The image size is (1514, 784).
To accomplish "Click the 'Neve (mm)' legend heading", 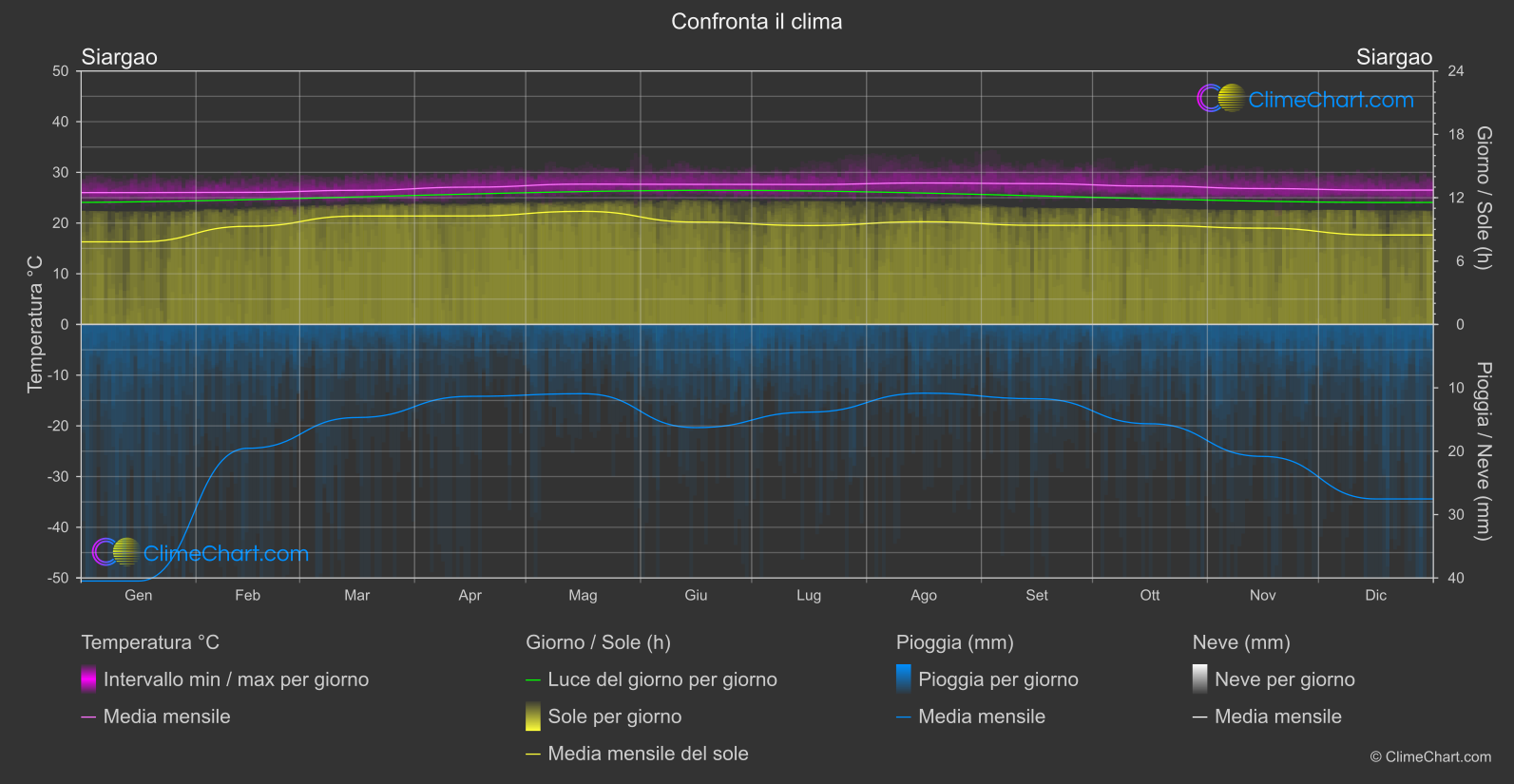I will coord(1241,642).
